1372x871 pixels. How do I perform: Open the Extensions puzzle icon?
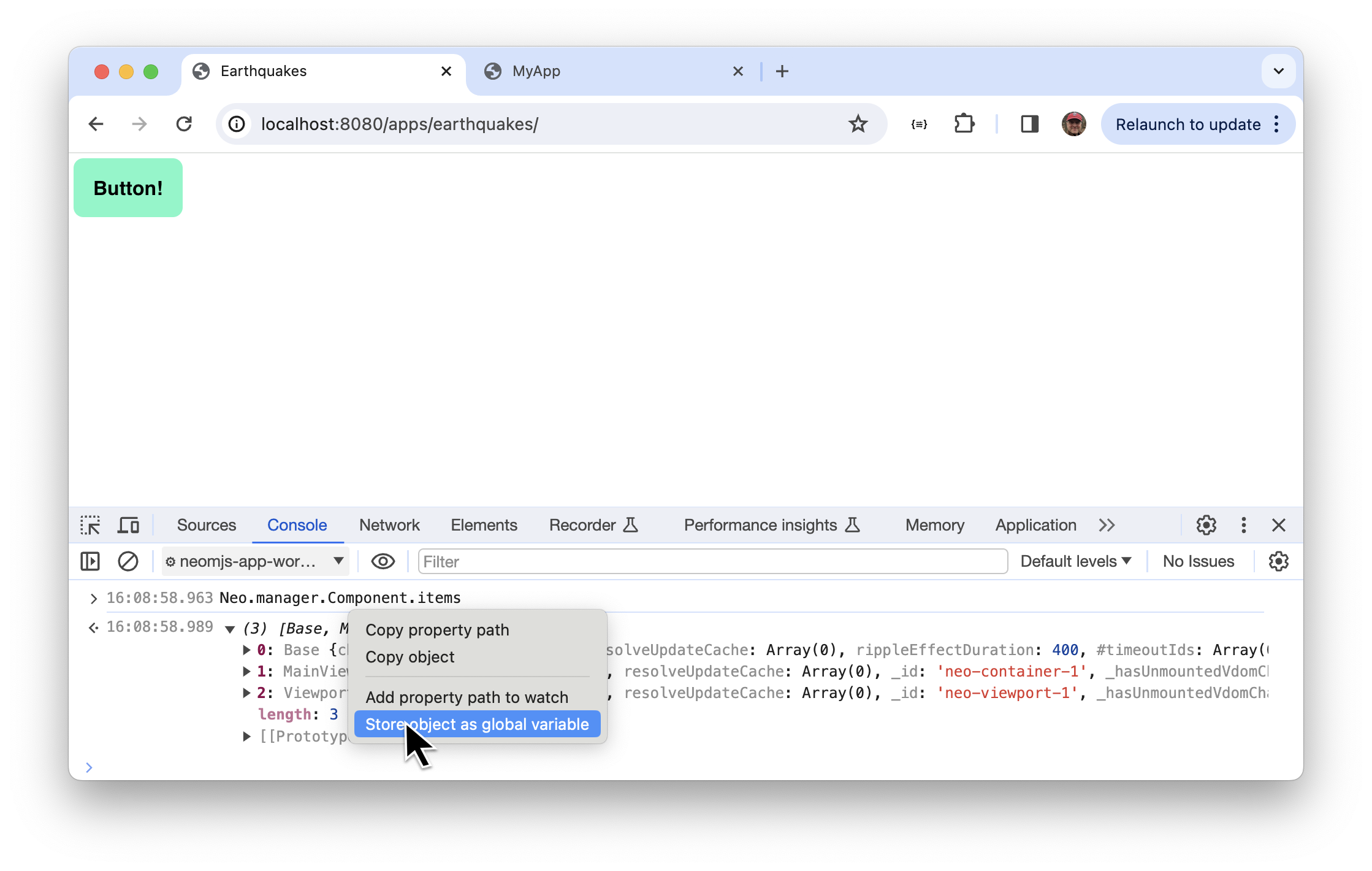click(x=964, y=125)
